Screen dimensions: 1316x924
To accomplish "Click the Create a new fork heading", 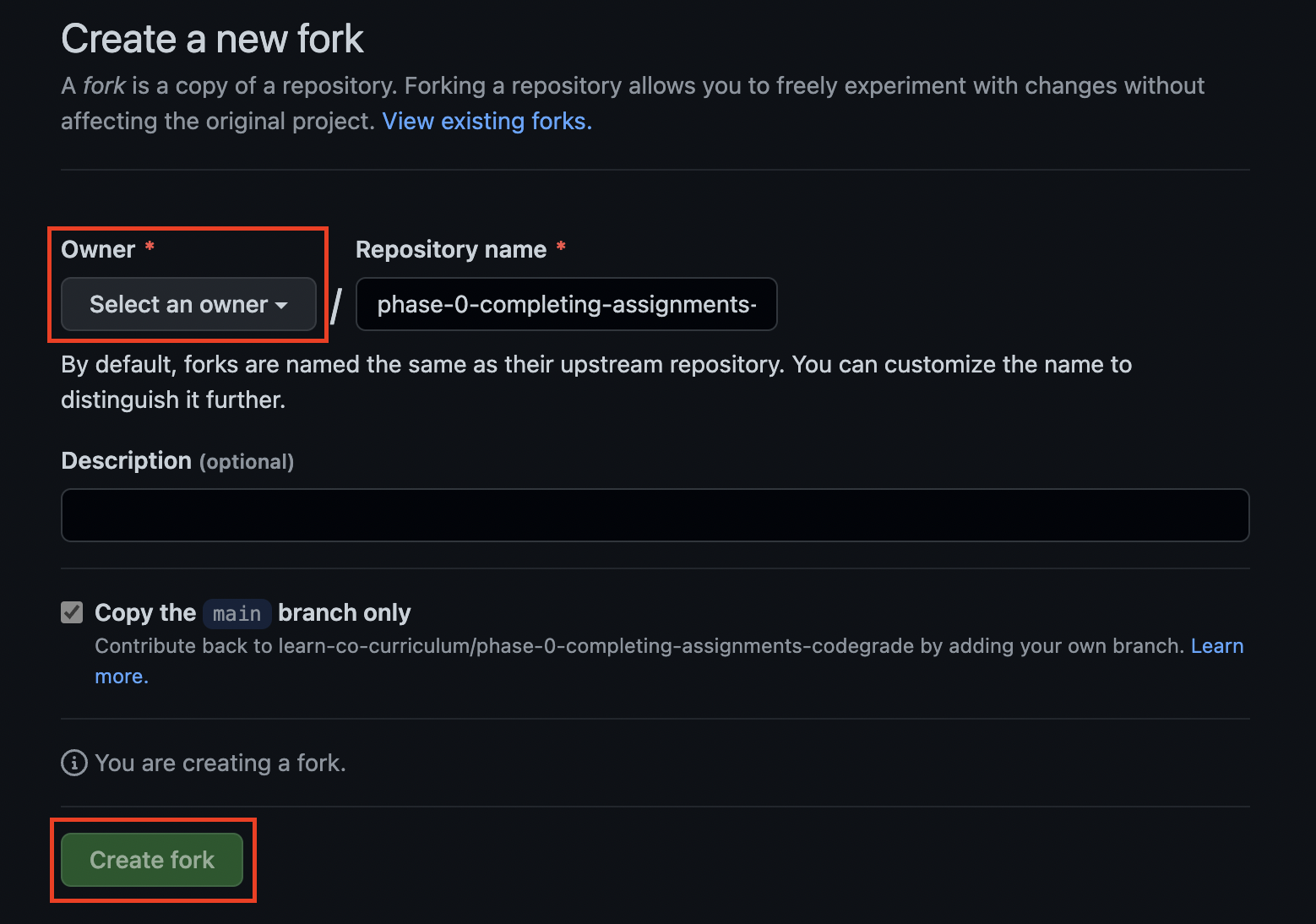I will (x=212, y=39).
